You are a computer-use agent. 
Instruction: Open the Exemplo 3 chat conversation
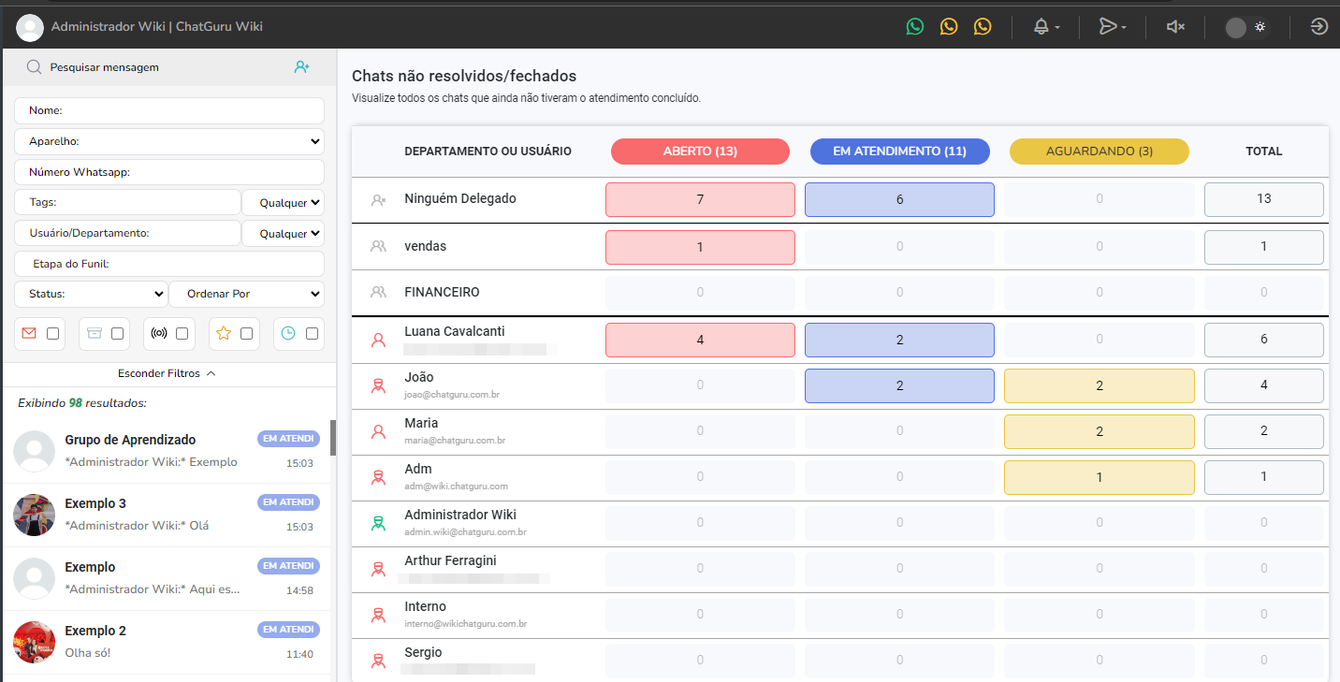pyautogui.click(x=167, y=515)
